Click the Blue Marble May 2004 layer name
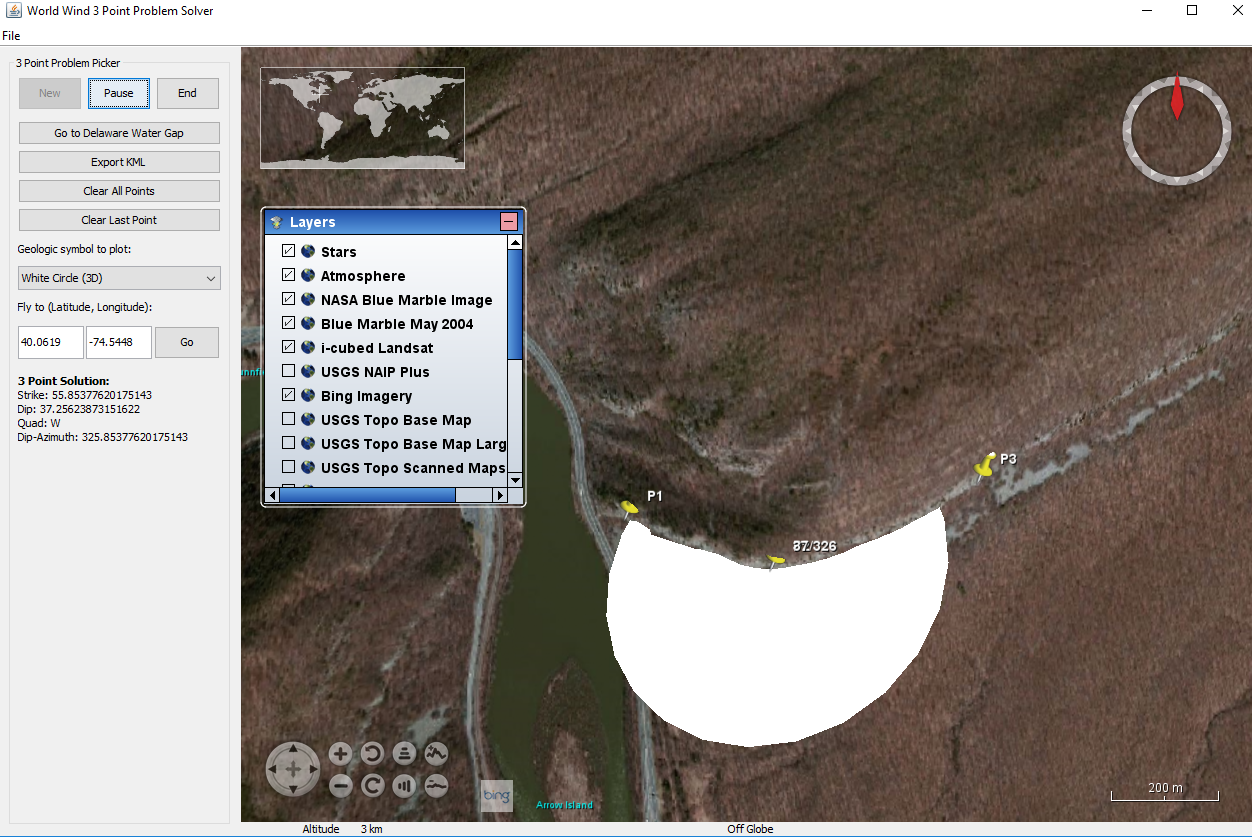This screenshot has height=837, width=1252. (397, 324)
